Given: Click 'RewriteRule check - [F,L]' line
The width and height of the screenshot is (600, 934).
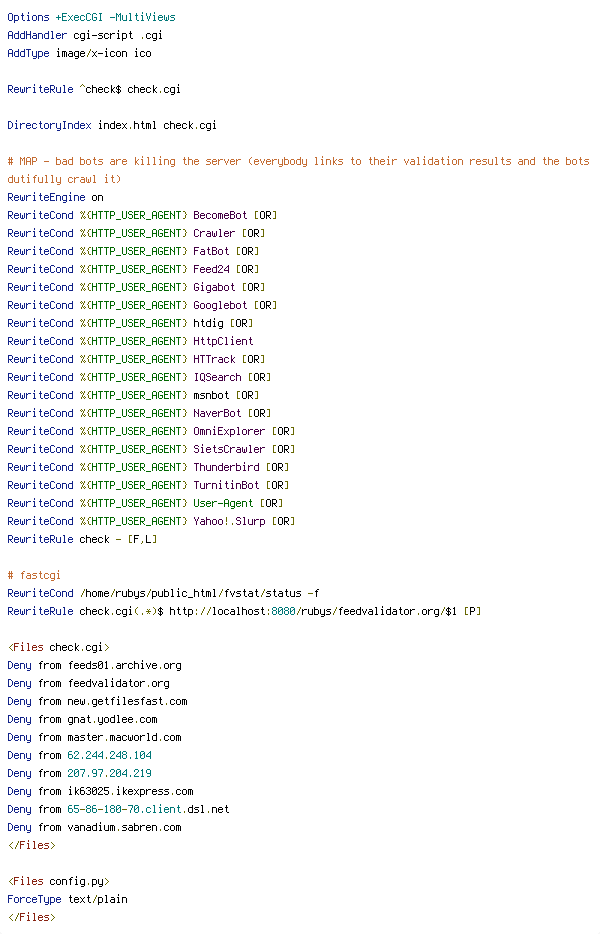Looking at the screenshot, I should 82,539.
